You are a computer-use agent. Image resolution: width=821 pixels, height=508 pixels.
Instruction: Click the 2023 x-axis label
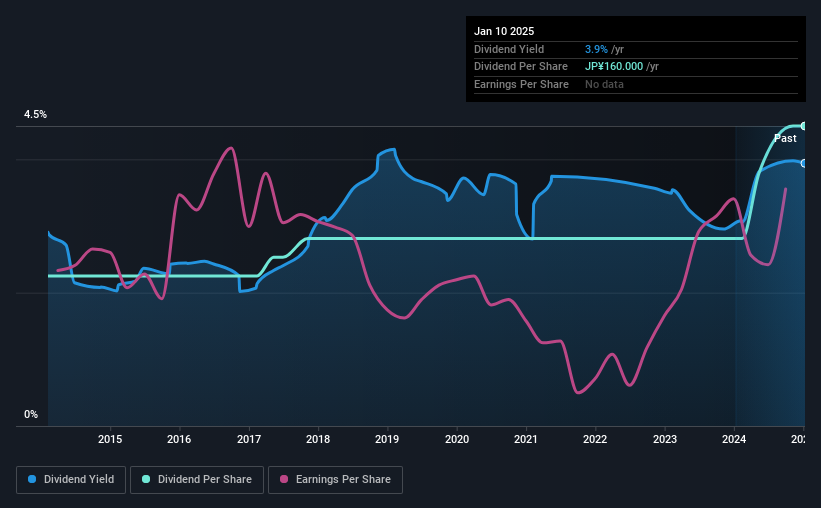point(665,439)
